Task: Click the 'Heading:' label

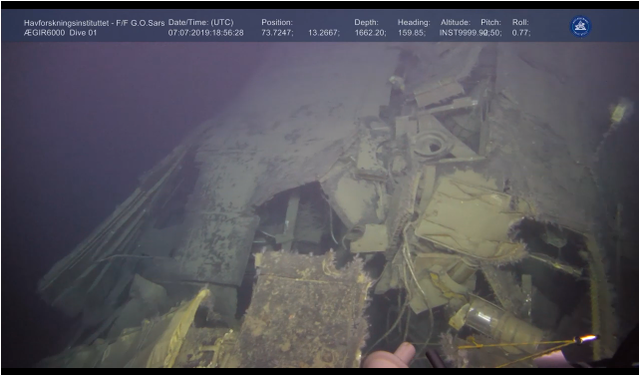Action: [x=414, y=22]
